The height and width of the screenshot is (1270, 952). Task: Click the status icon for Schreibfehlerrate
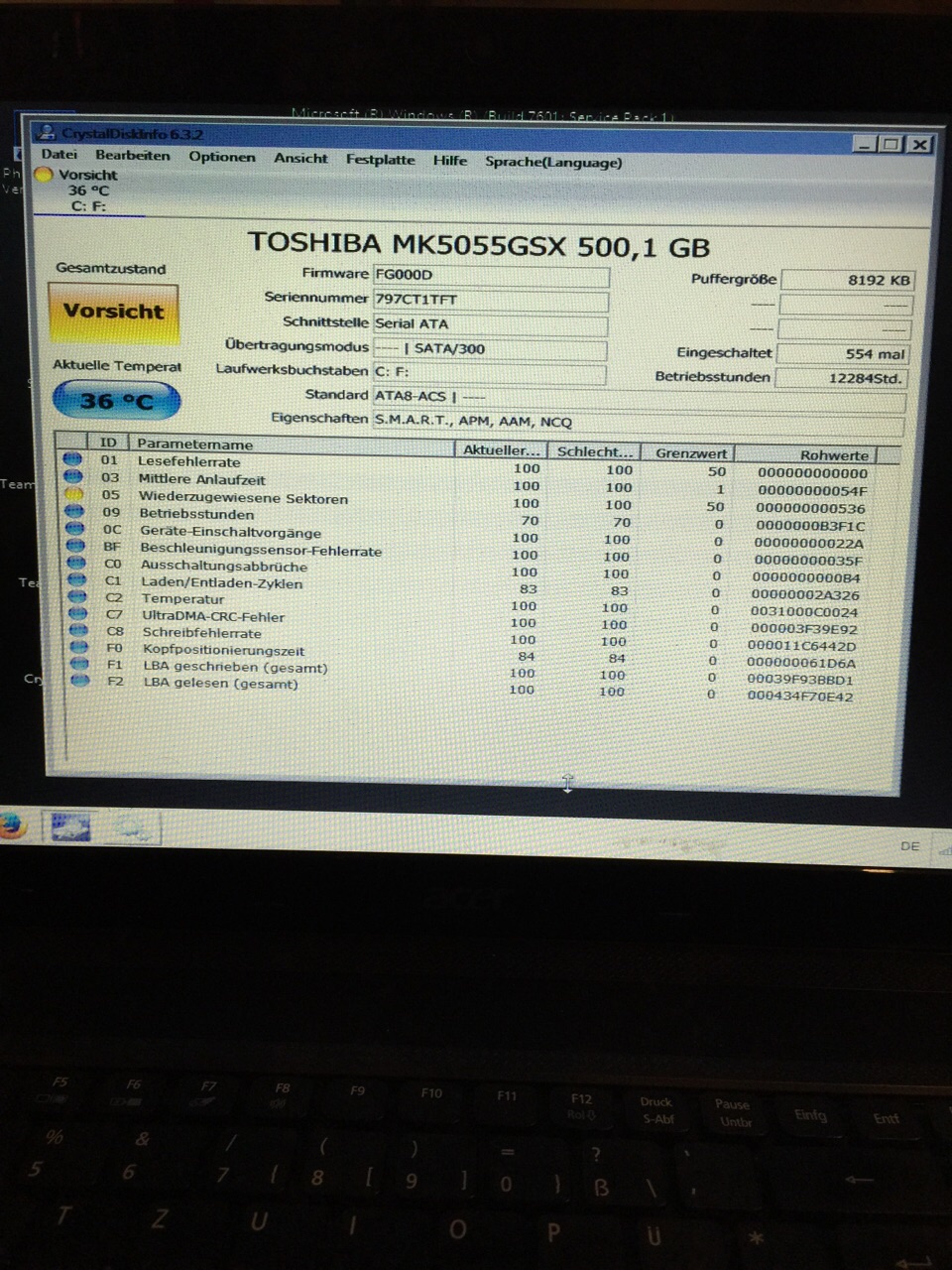[x=78, y=629]
